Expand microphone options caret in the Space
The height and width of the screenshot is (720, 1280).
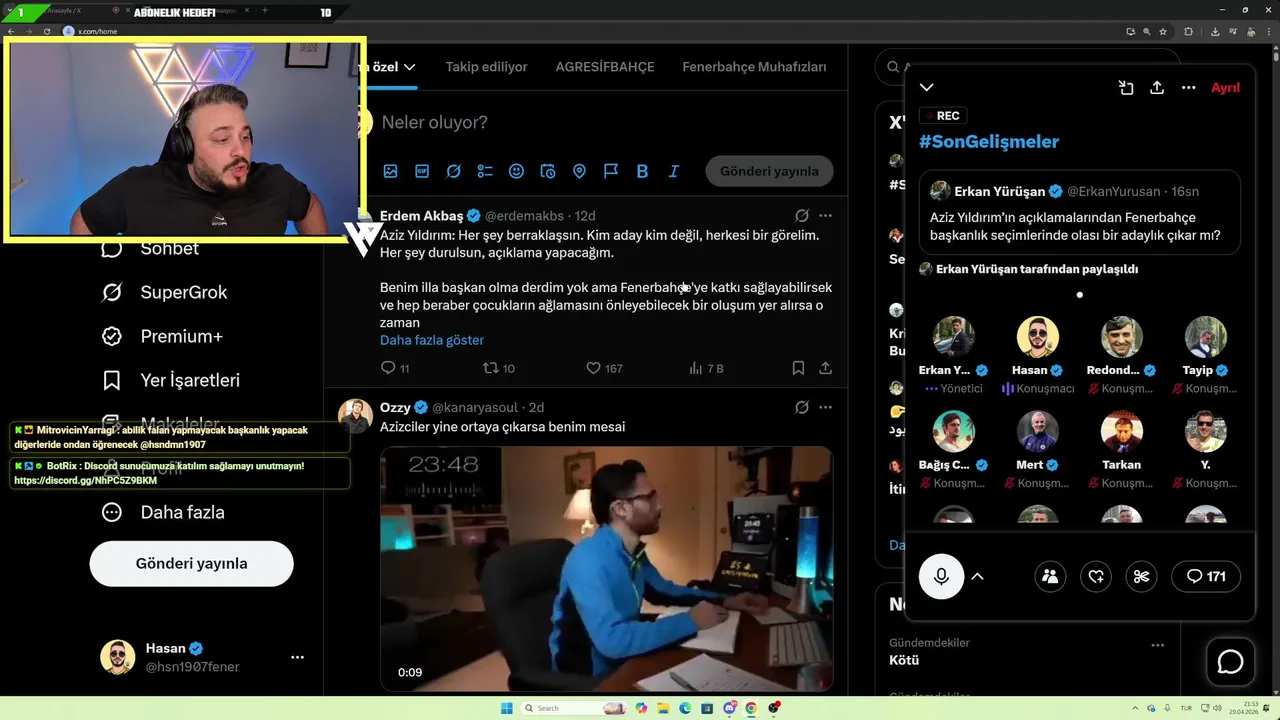(978, 576)
